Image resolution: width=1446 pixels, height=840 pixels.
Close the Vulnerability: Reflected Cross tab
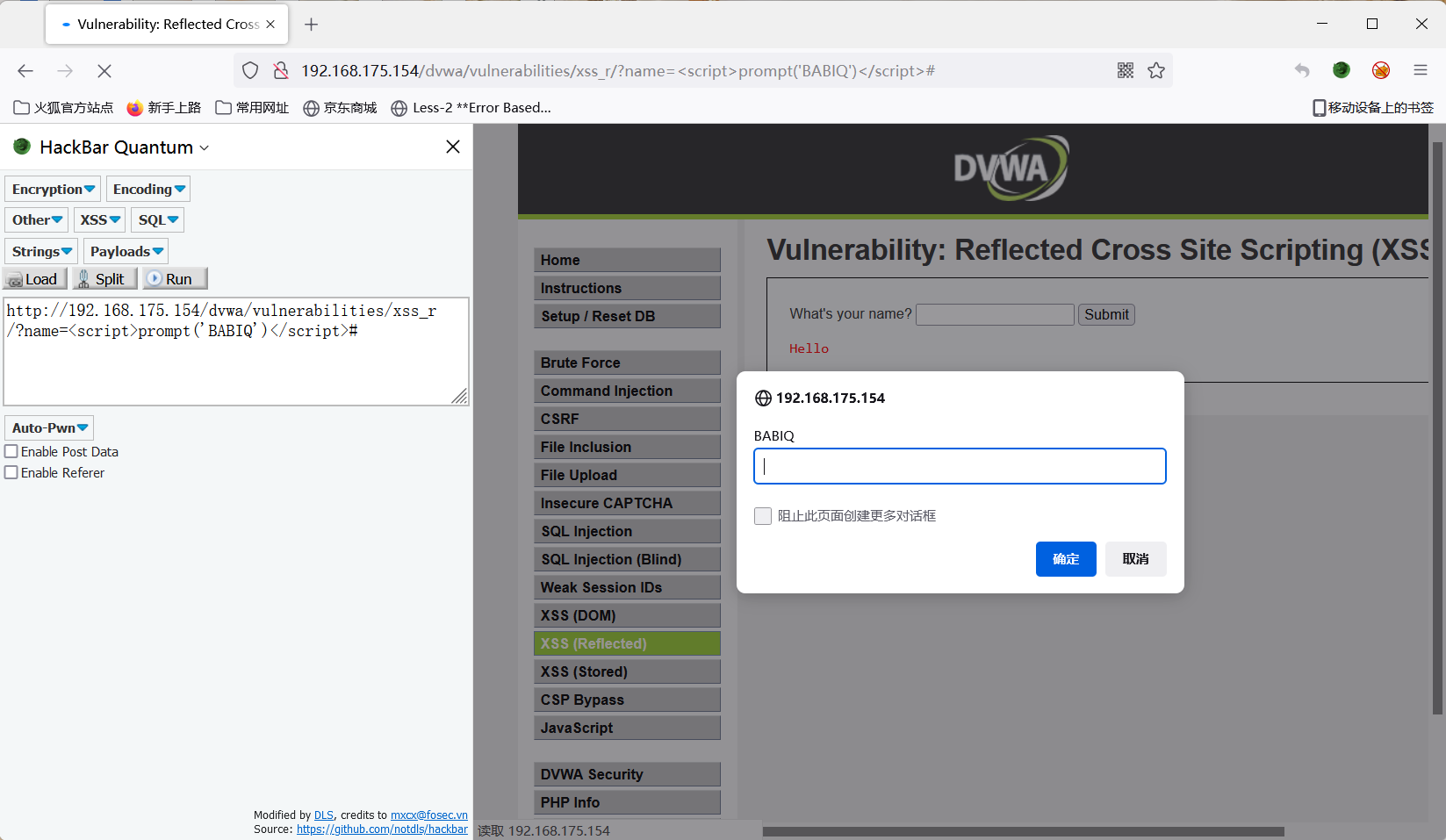(270, 24)
